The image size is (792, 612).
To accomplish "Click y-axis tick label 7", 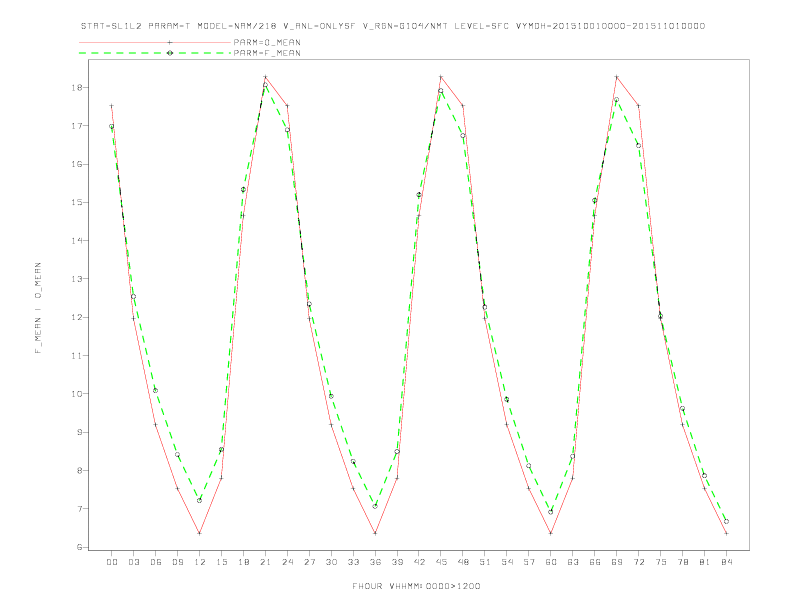I will [79, 508].
